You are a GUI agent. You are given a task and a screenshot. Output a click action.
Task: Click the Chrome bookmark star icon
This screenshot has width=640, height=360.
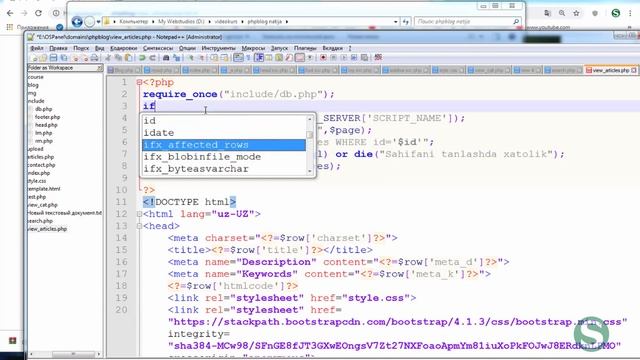pyautogui.click(x=576, y=13)
